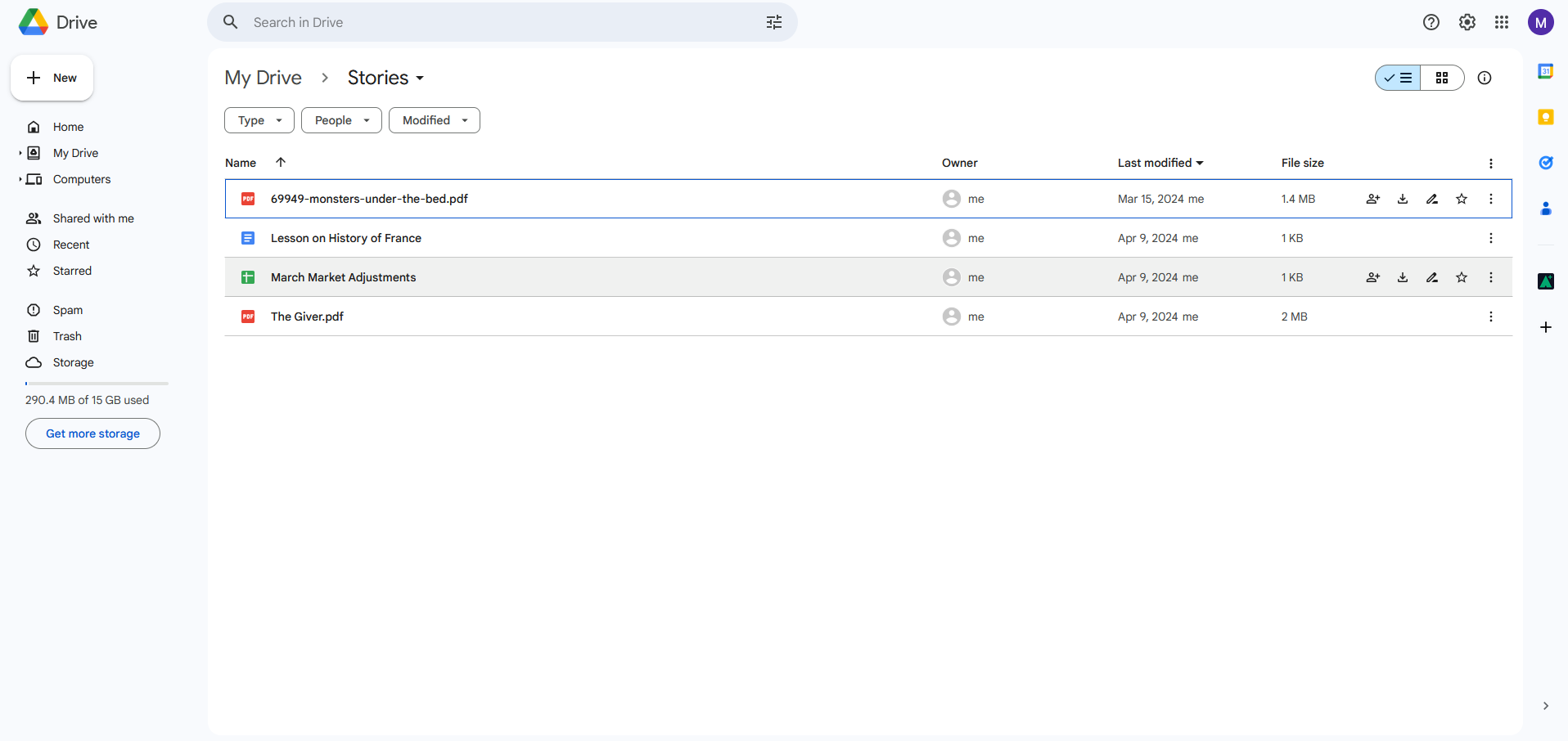The width and height of the screenshot is (1568, 741).
Task: Open the Modified filter dropdown
Action: pyautogui.click(x=435, y=120)
